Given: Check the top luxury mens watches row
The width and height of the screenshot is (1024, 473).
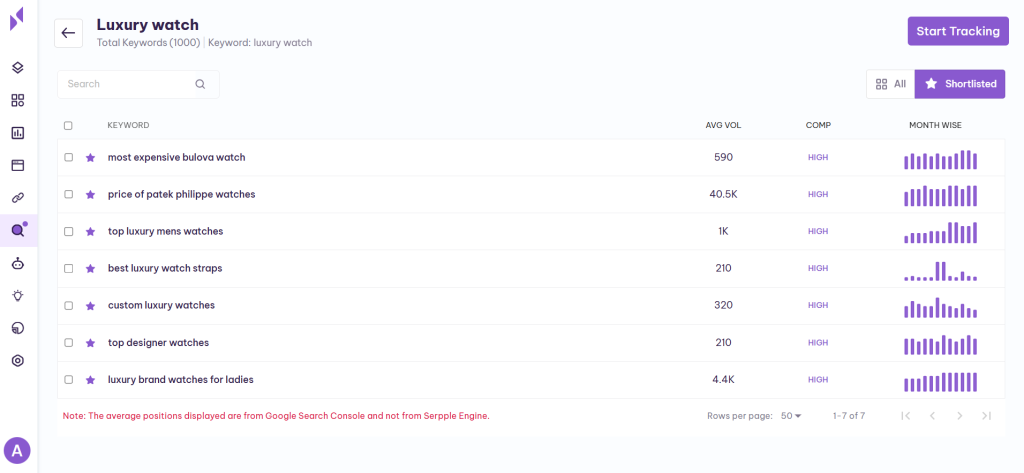Looking at the screenshot, I should tap(69, 231).
